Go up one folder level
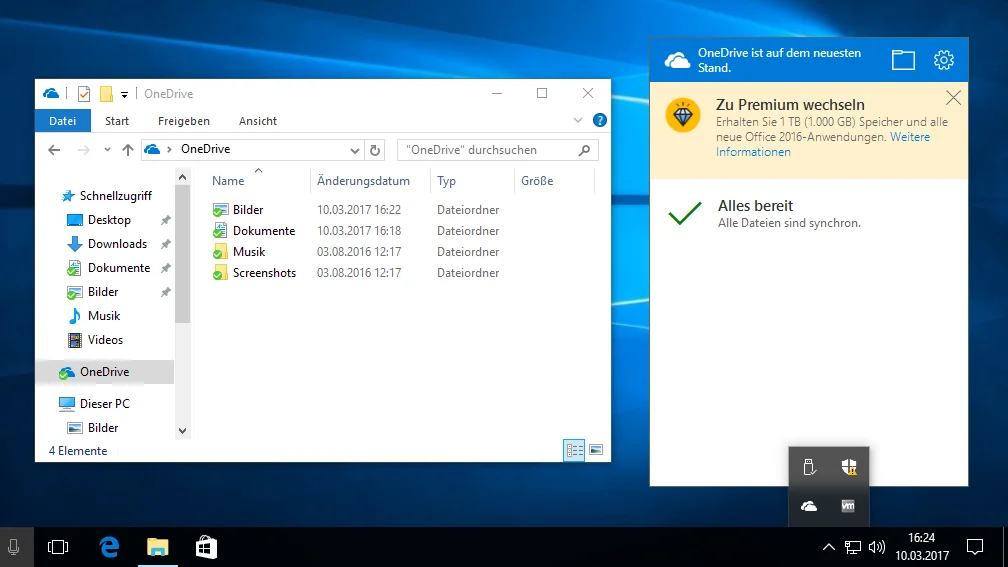Viewport: 1008px width, 567px height. (x=128, y=150)
